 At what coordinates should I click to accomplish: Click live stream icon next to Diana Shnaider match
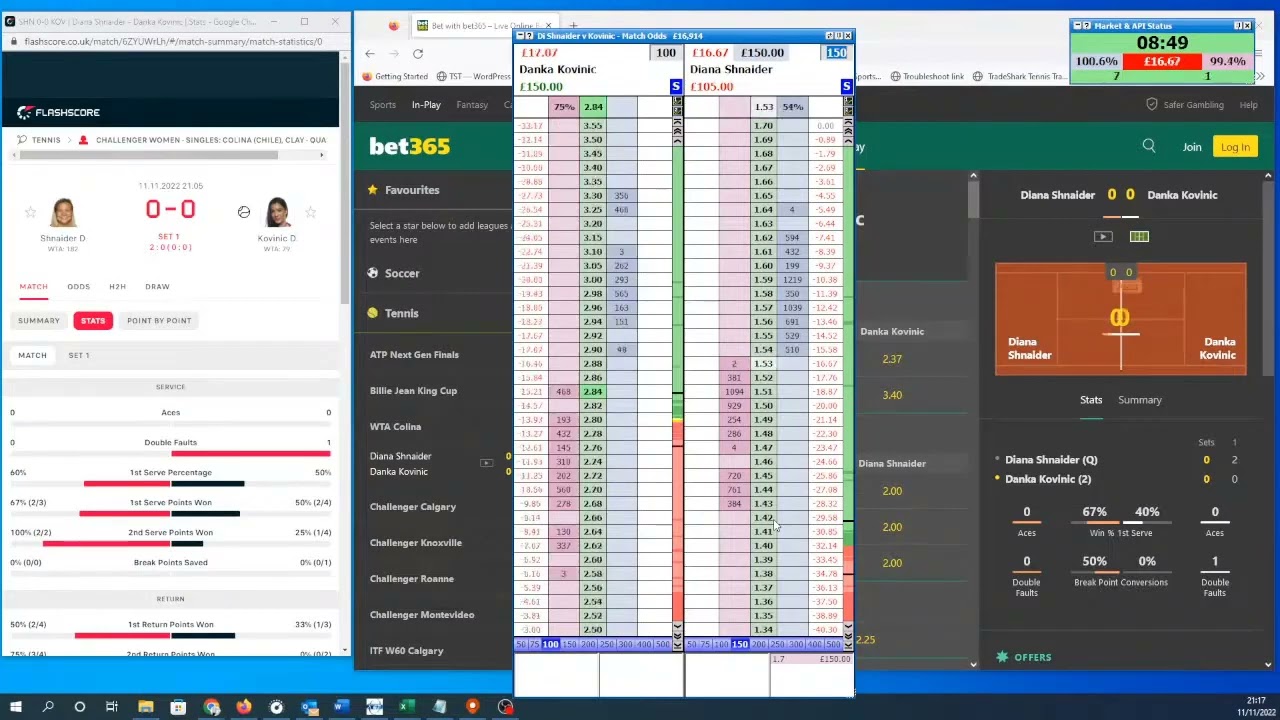point(486,463)
